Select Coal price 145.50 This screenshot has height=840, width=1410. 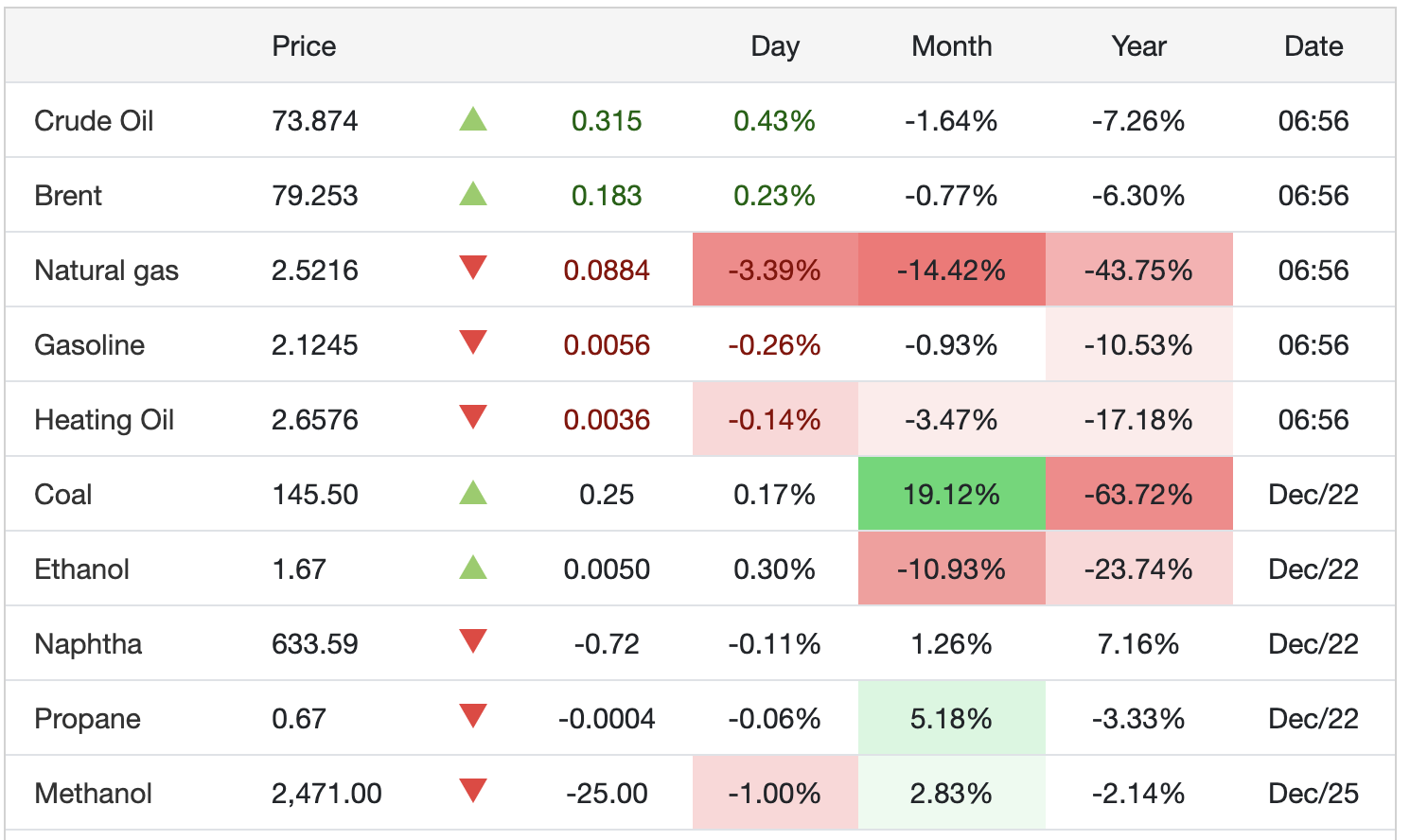(x=315, y=495)
